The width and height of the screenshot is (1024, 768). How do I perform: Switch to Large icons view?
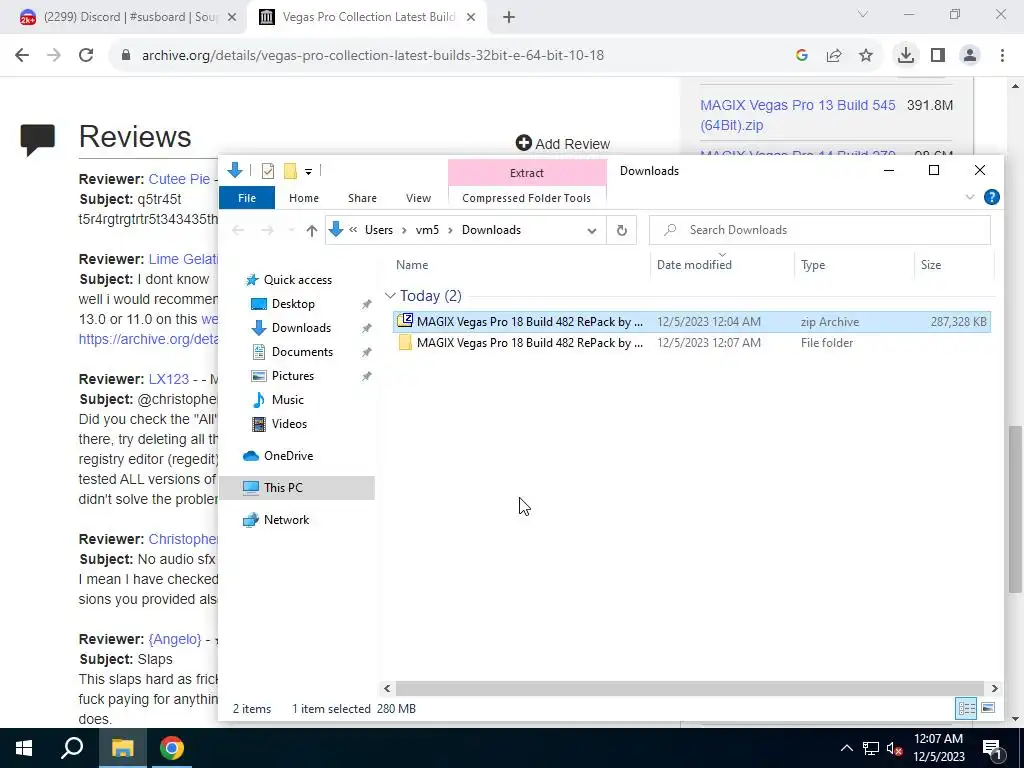point(988,708)
